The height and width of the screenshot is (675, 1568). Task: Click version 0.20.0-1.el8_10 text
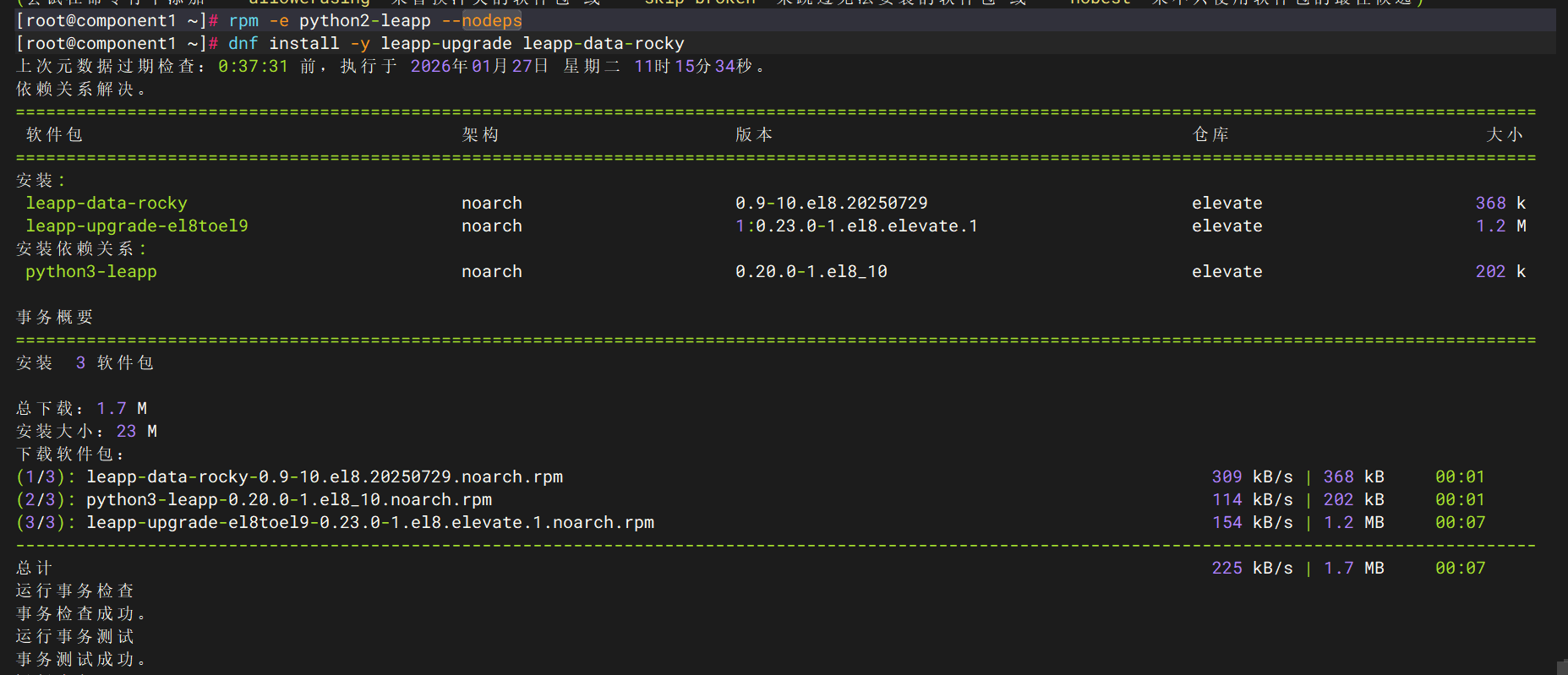(811, 271)
